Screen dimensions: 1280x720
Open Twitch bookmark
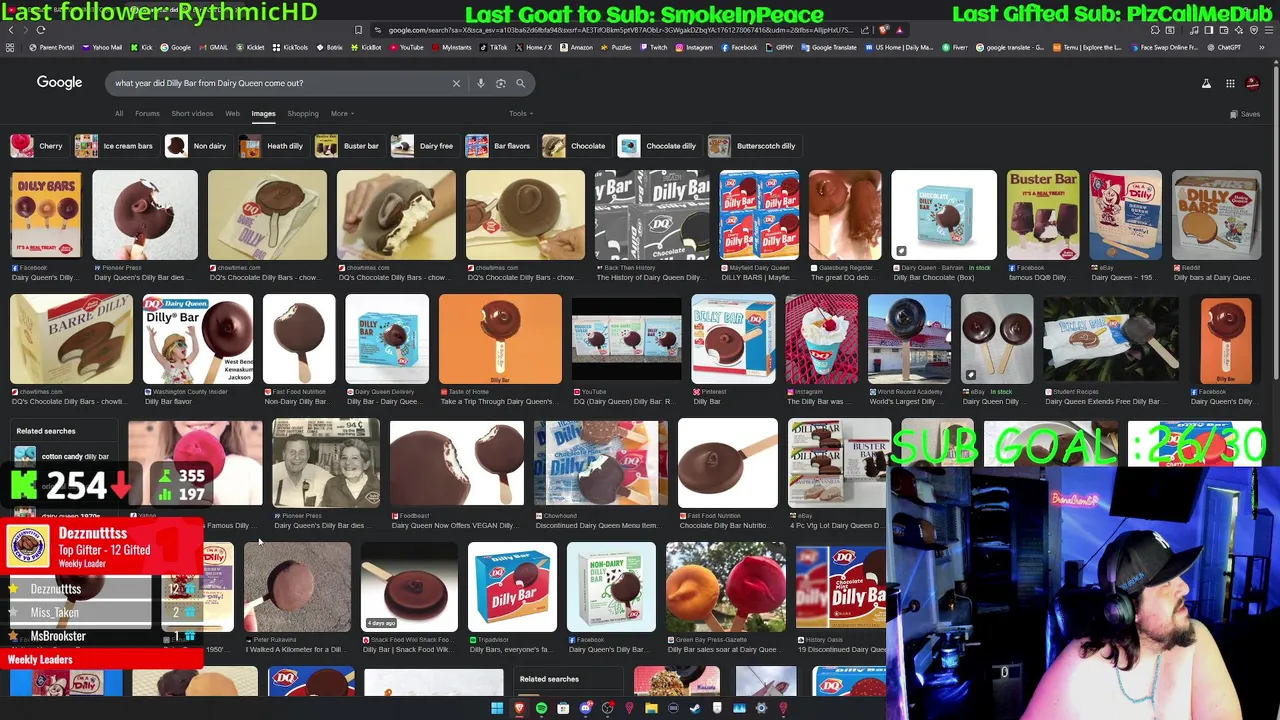[x=652, y=47]
